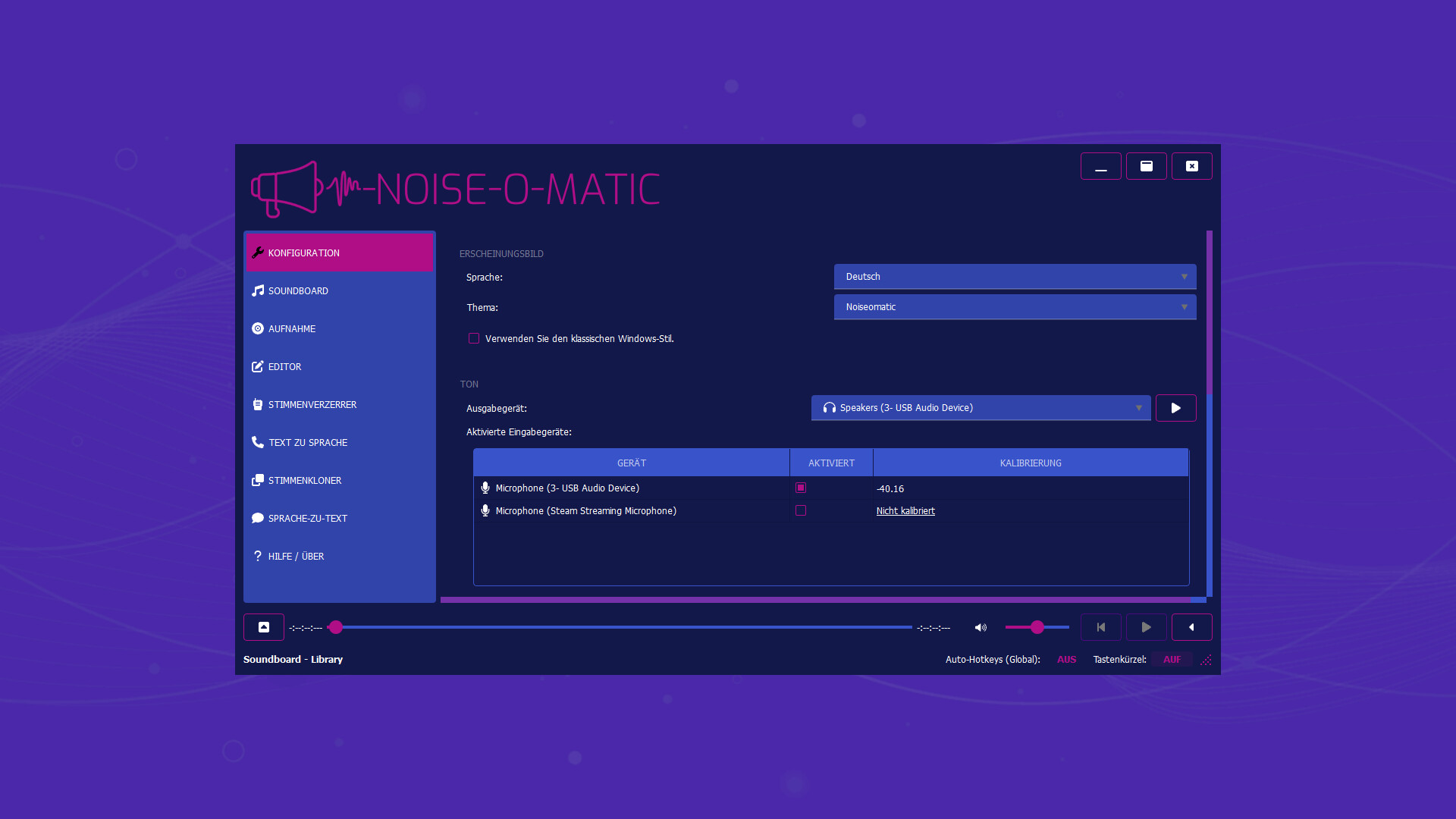
Task: Click the skip to previous track button
Action: (1100, 627)
